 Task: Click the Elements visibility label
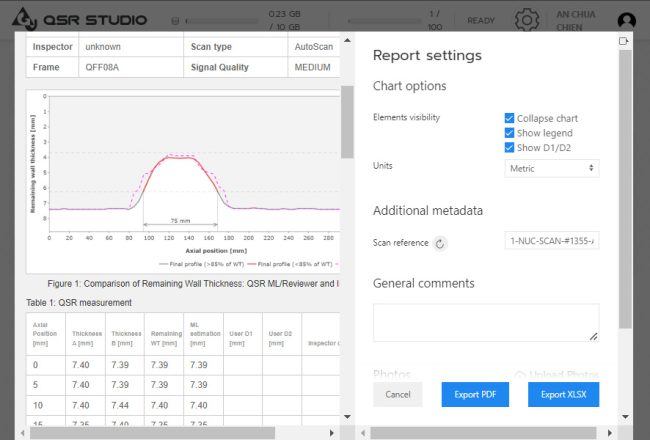(x=406, y=117)
